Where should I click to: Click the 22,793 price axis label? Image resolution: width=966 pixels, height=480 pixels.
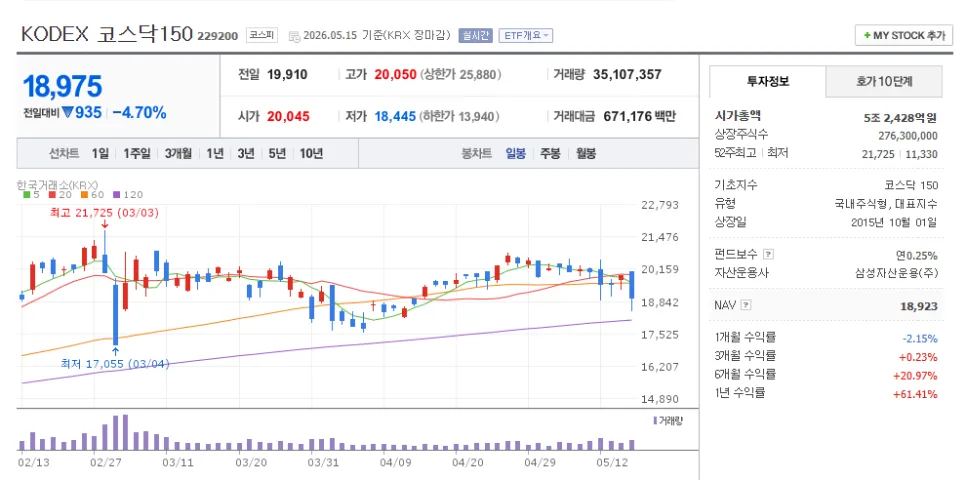(x=660, y=205)
